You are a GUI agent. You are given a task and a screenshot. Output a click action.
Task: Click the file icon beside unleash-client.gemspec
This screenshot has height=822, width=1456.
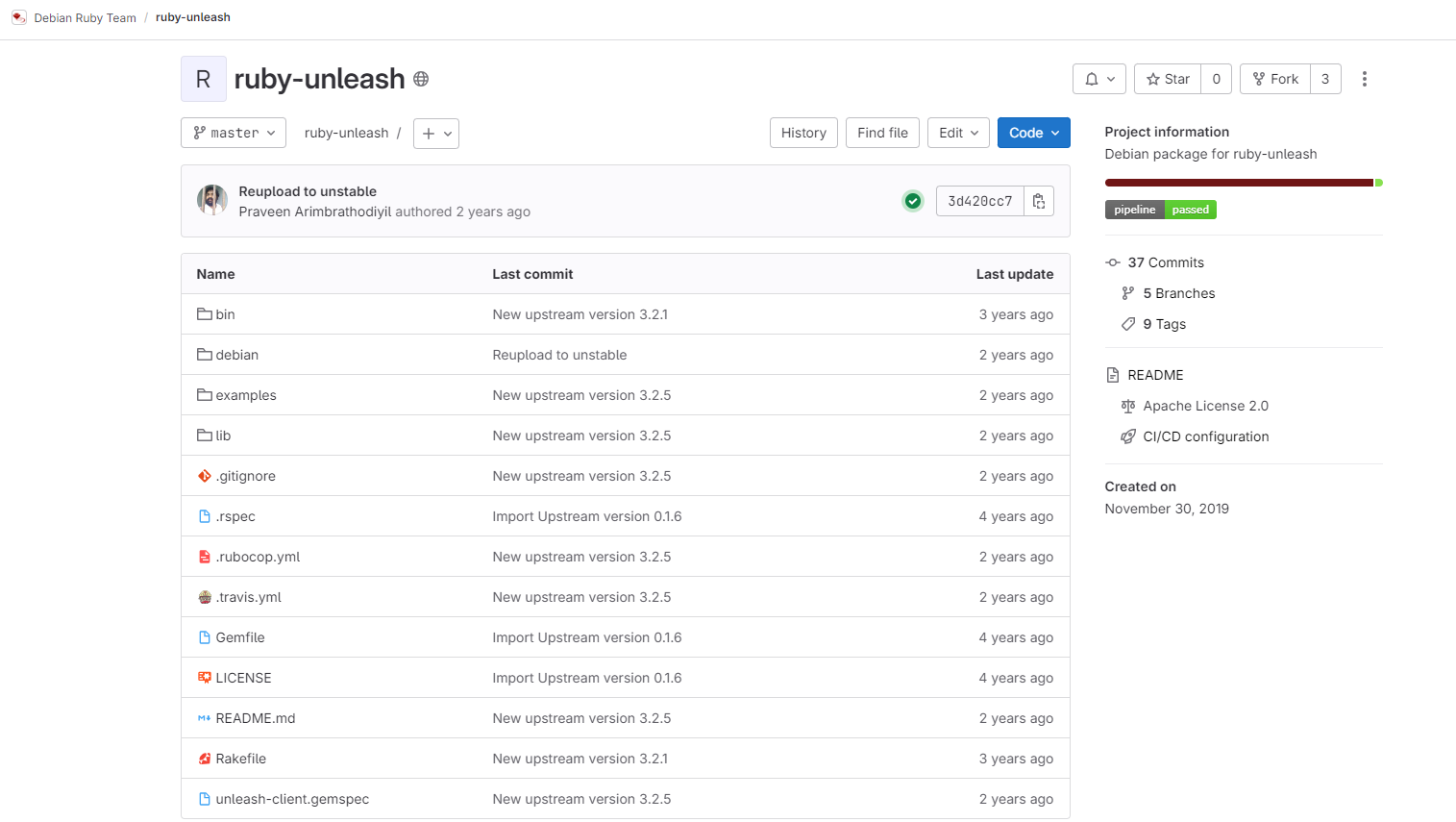pos(205,799)
